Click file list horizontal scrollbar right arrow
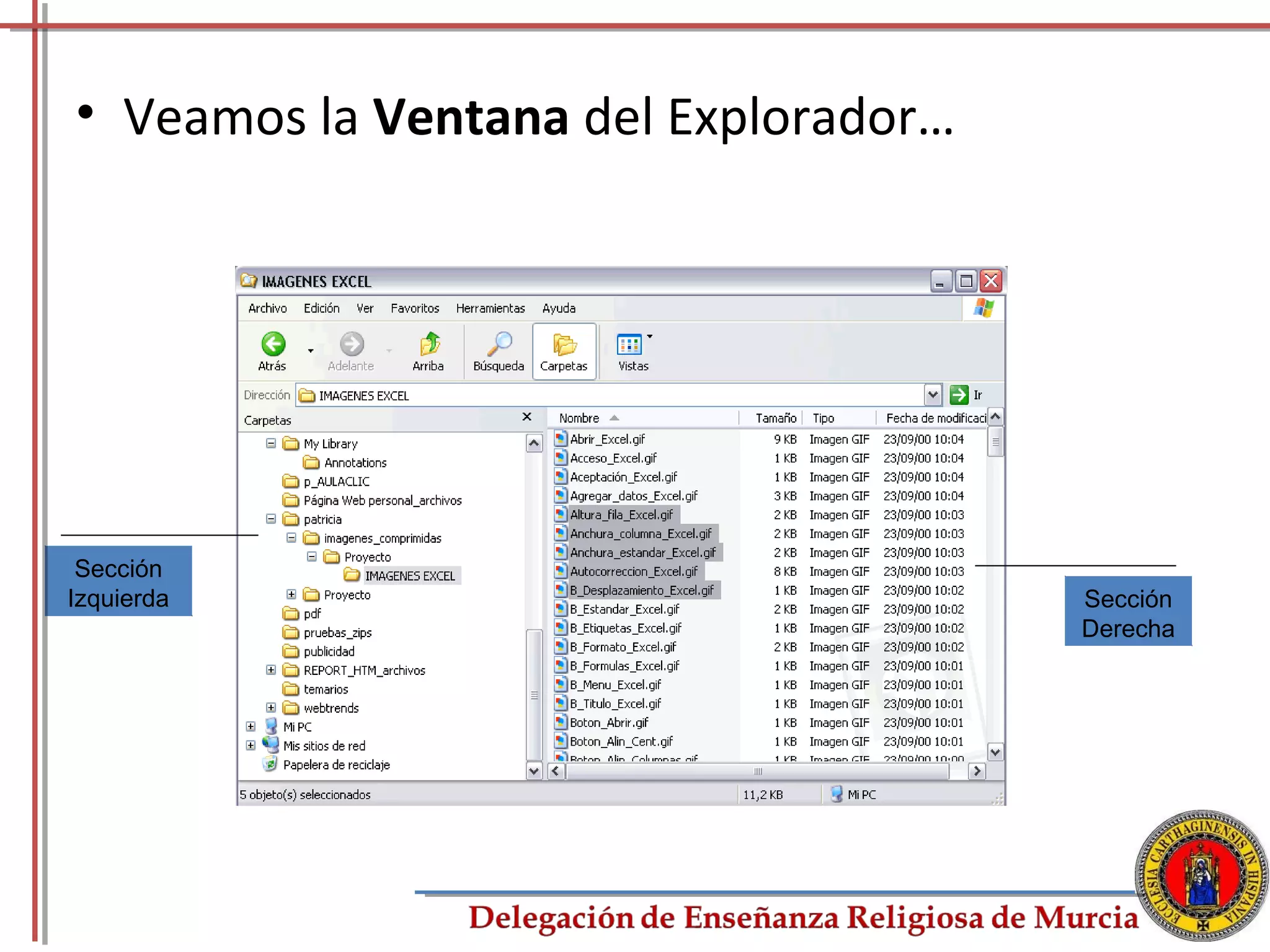Viewport: 1270px width, 952px height. [x=977, y=771]
